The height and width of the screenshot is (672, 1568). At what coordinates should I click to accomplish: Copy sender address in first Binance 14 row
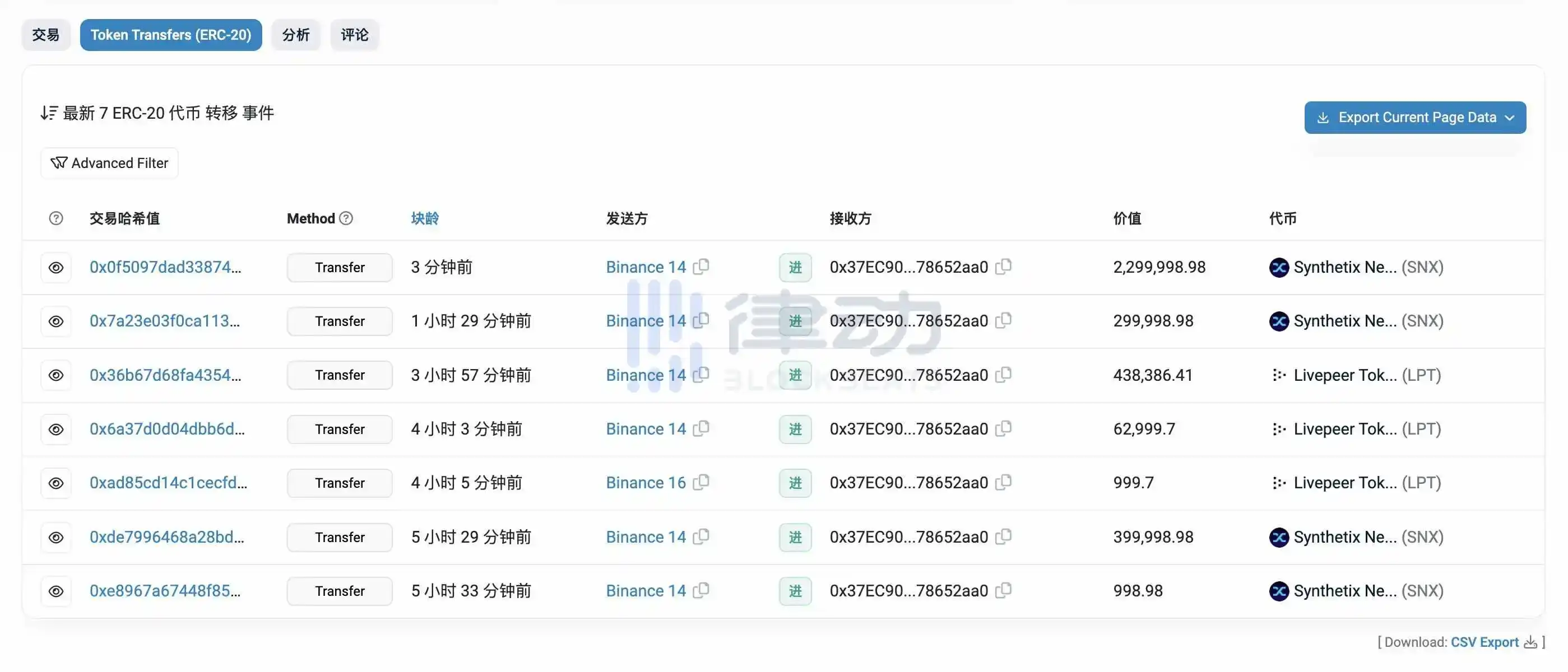click(701, 267)
